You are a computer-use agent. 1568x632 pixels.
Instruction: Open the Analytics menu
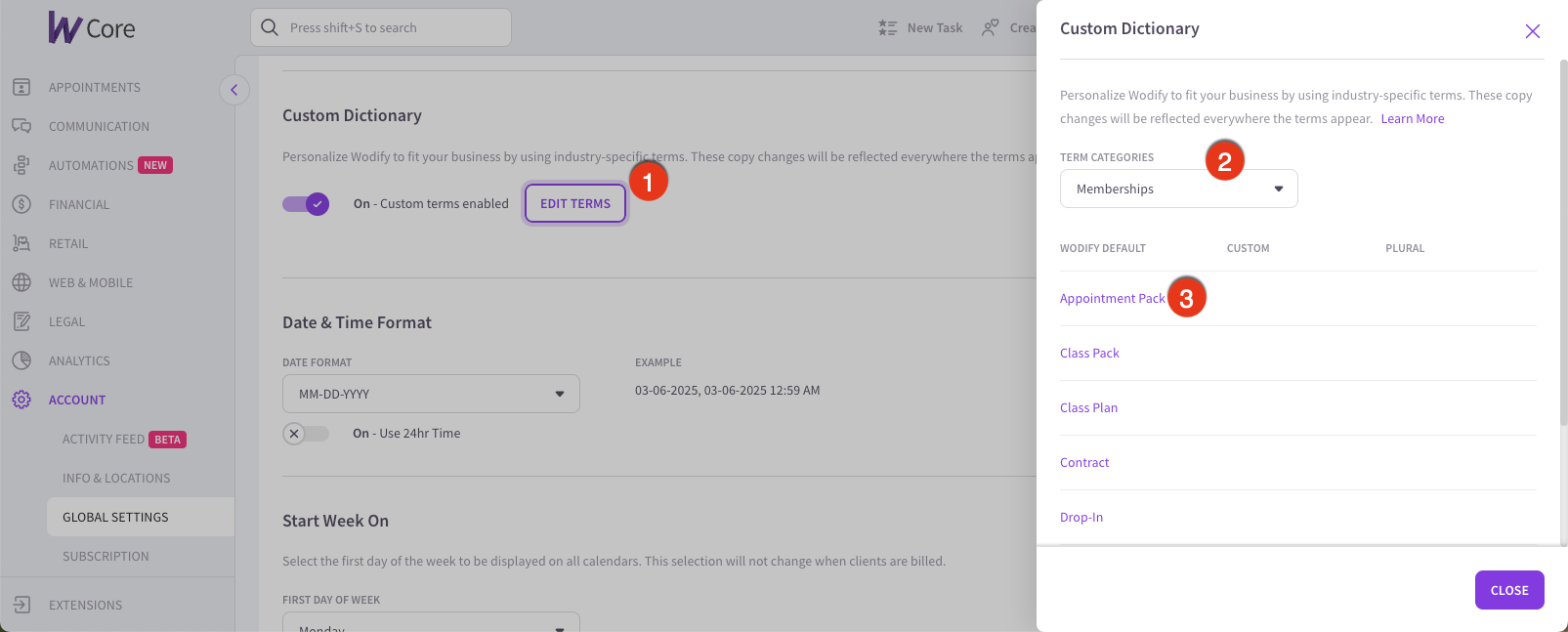pos(79,360)
